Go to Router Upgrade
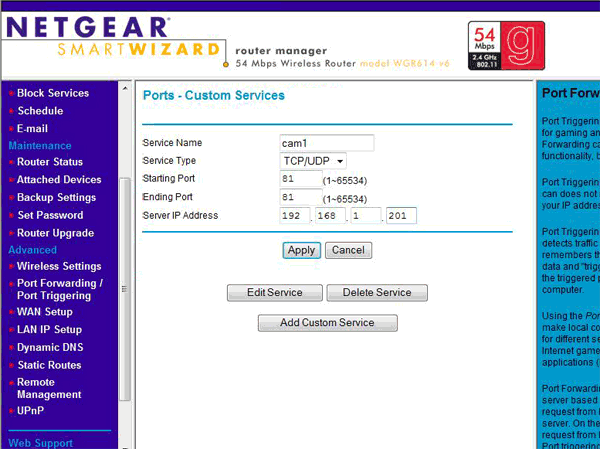The image size is (600, 449). click(x=55, y=233)
